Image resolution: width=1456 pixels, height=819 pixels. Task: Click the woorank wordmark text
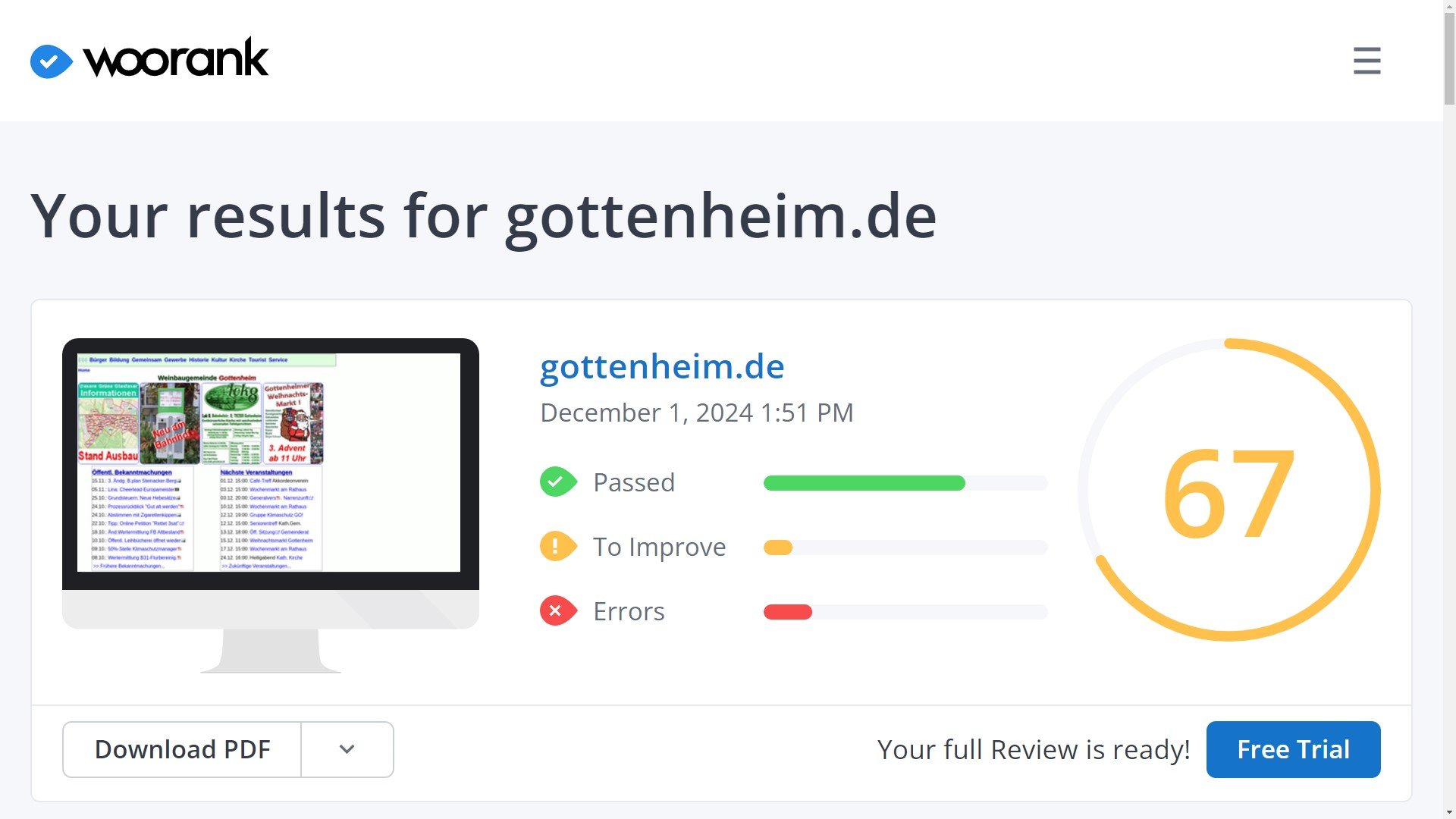click(x=176, y=59)
